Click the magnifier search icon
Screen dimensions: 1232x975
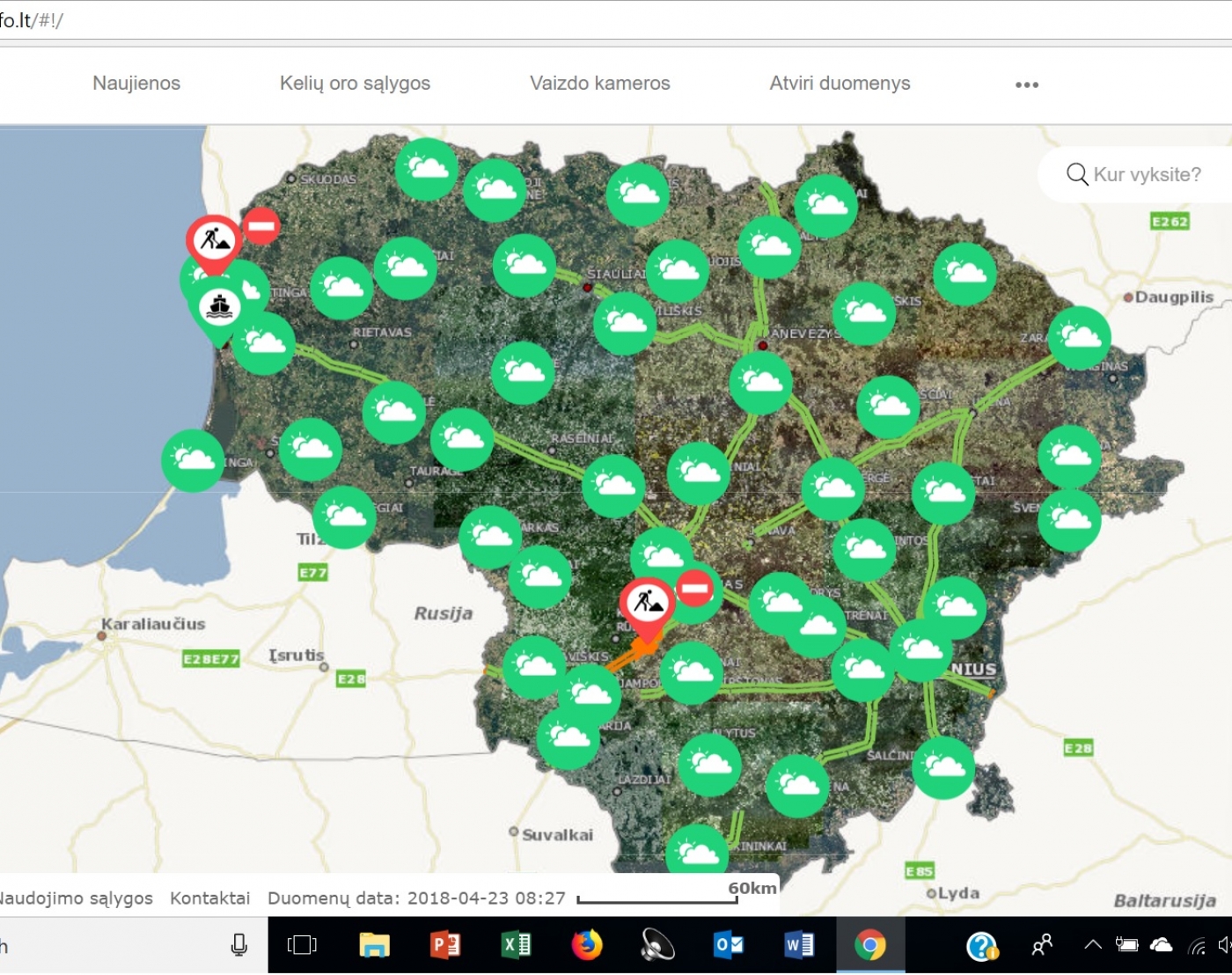pyautogui.click(x=1077, y=174)
